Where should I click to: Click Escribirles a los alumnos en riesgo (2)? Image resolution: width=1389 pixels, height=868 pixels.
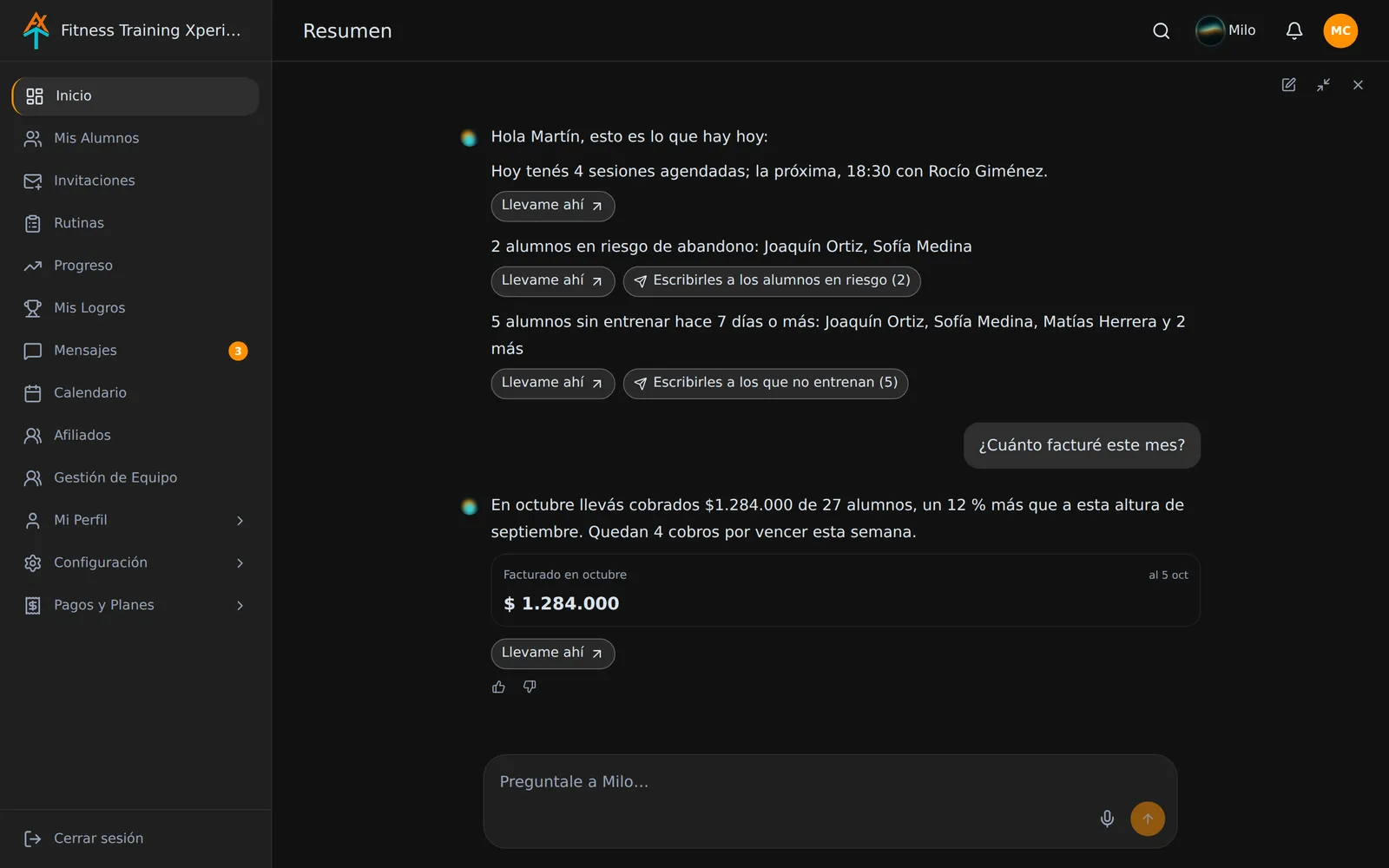[772, 281]
